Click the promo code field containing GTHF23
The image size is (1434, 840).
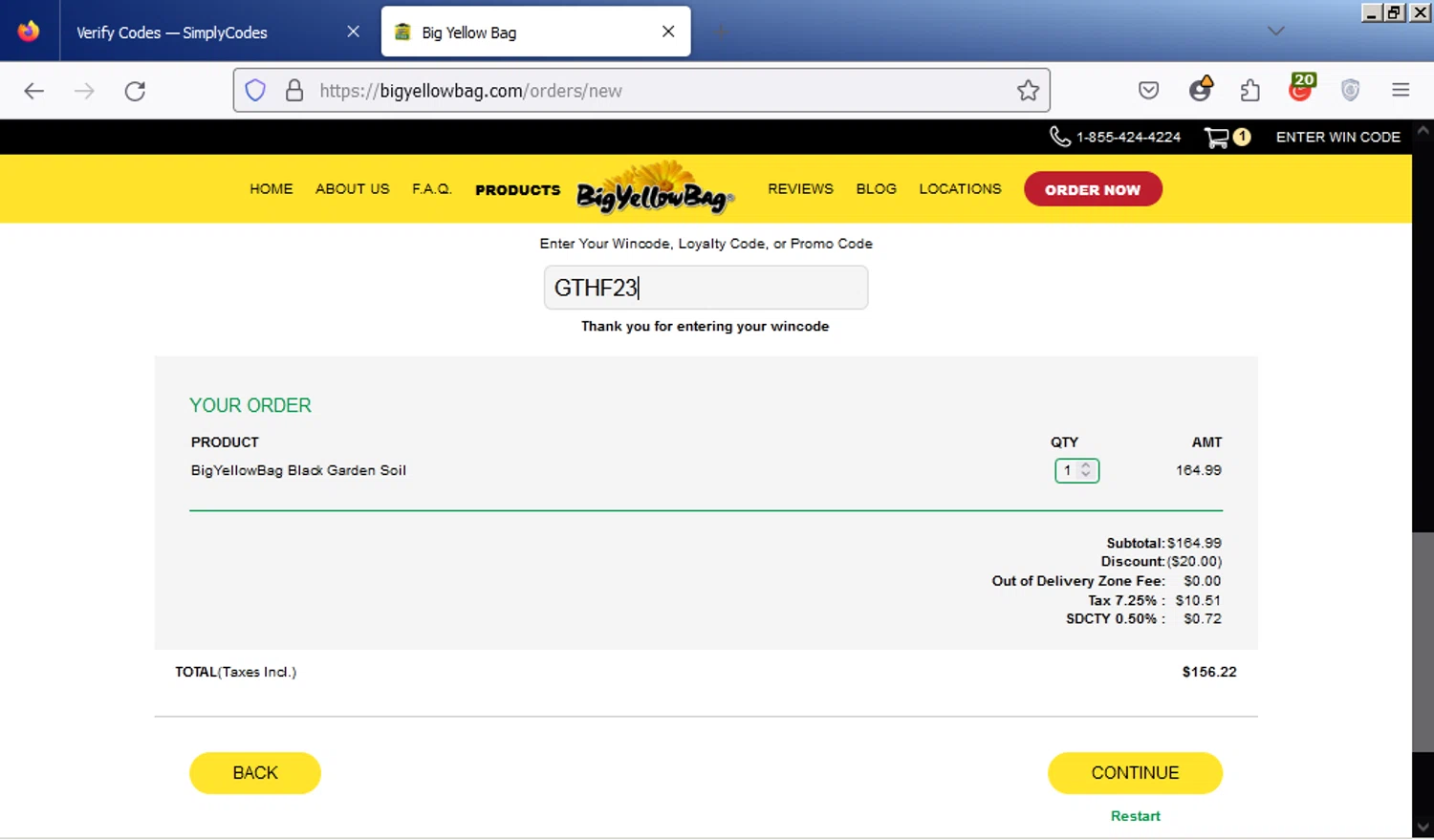706,288
